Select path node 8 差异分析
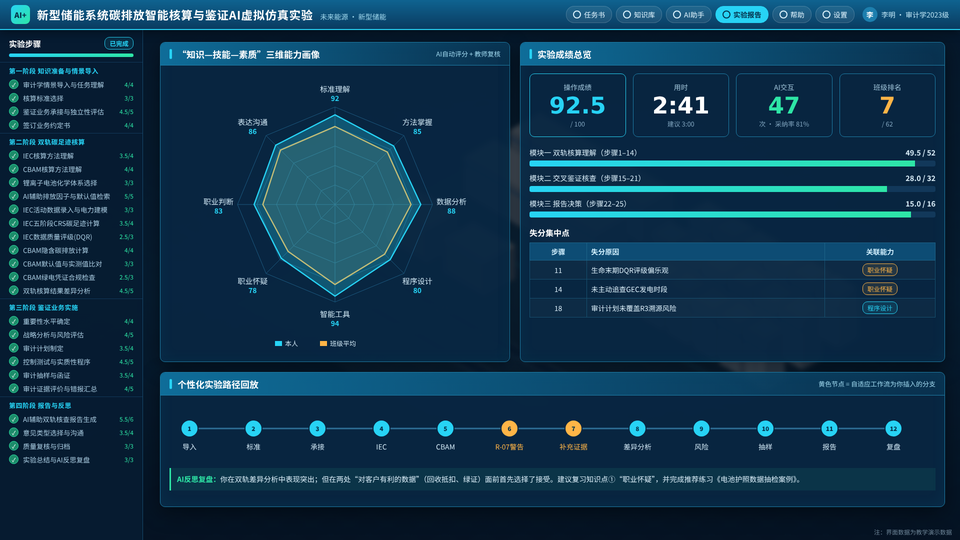The image size is (960, 540). coord(637,429)
